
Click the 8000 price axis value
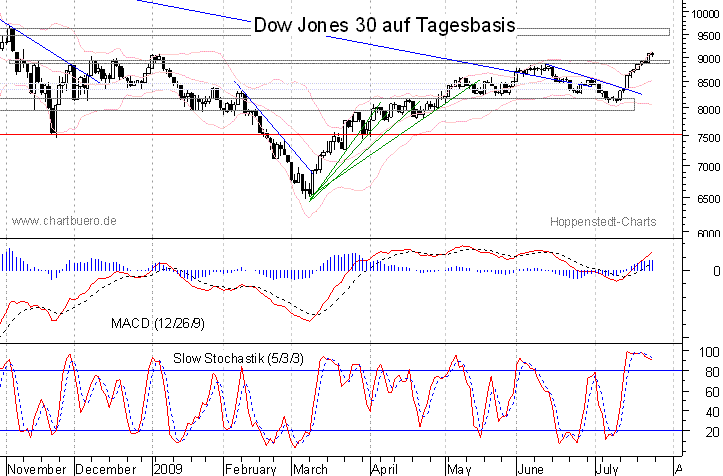point(708,110)
